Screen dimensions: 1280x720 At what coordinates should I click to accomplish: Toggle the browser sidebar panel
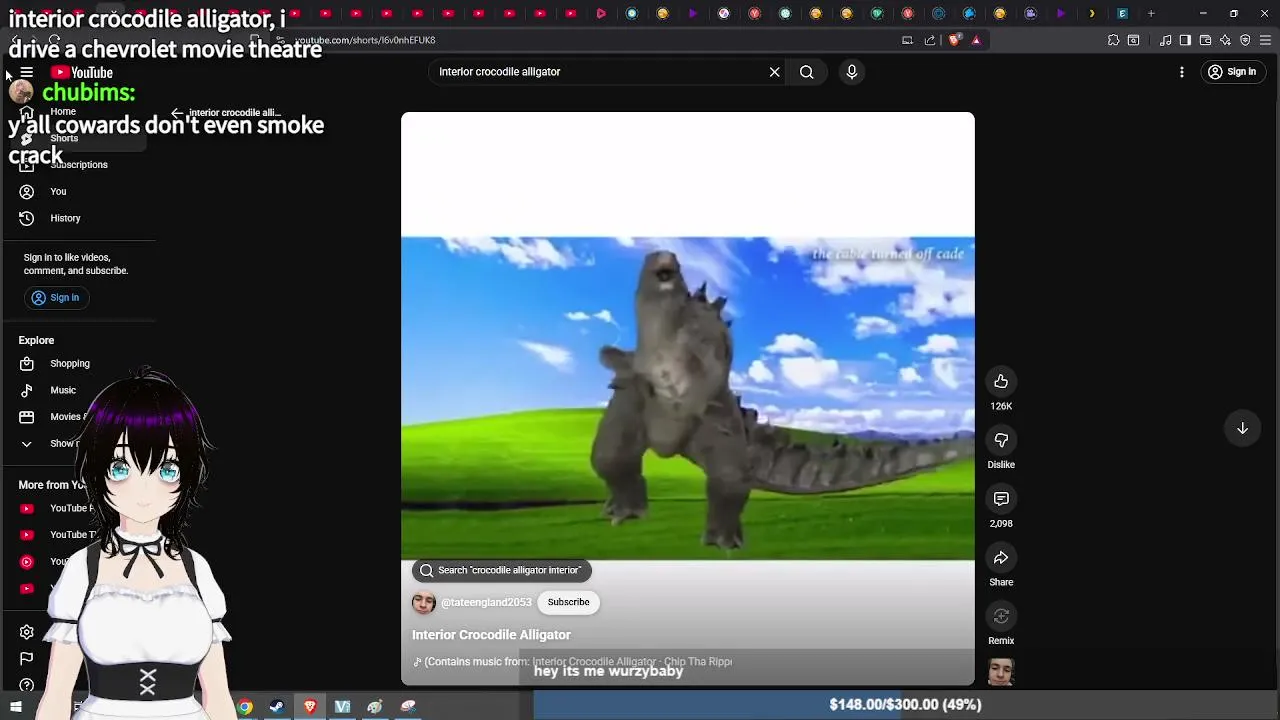[1185, 40]
